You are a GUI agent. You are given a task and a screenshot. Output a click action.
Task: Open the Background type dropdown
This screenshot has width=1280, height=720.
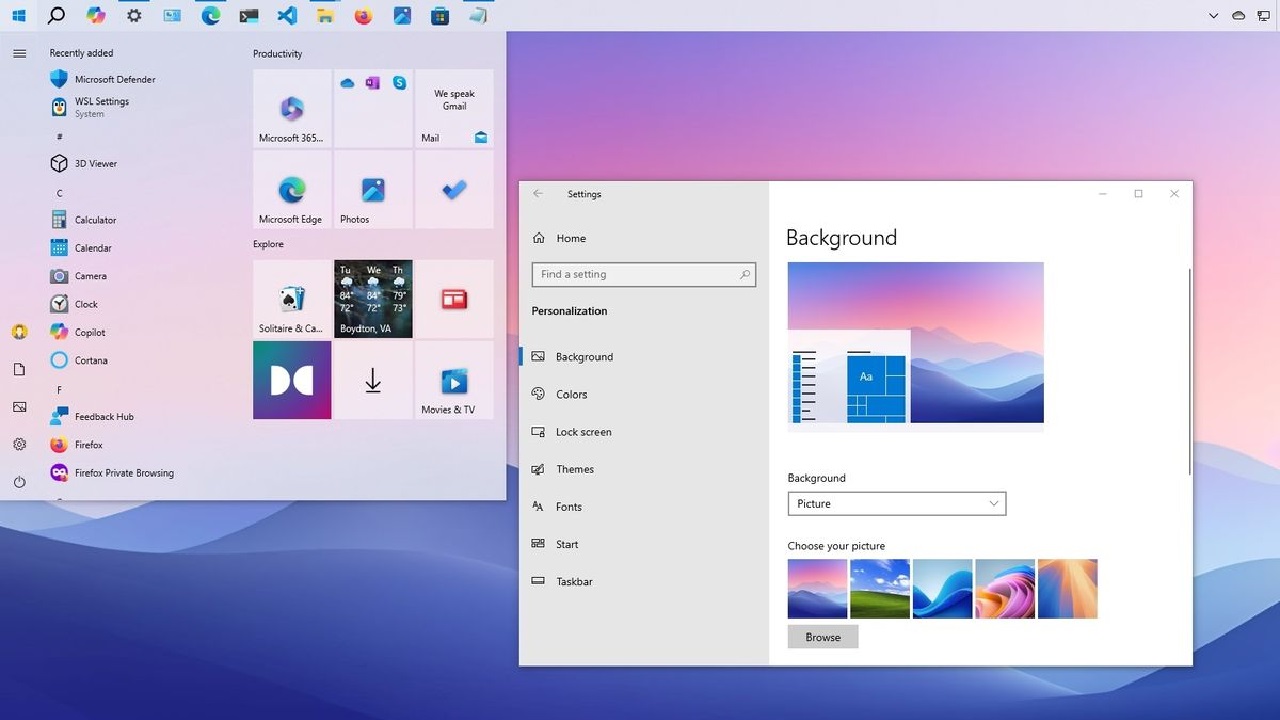[896, 504]
